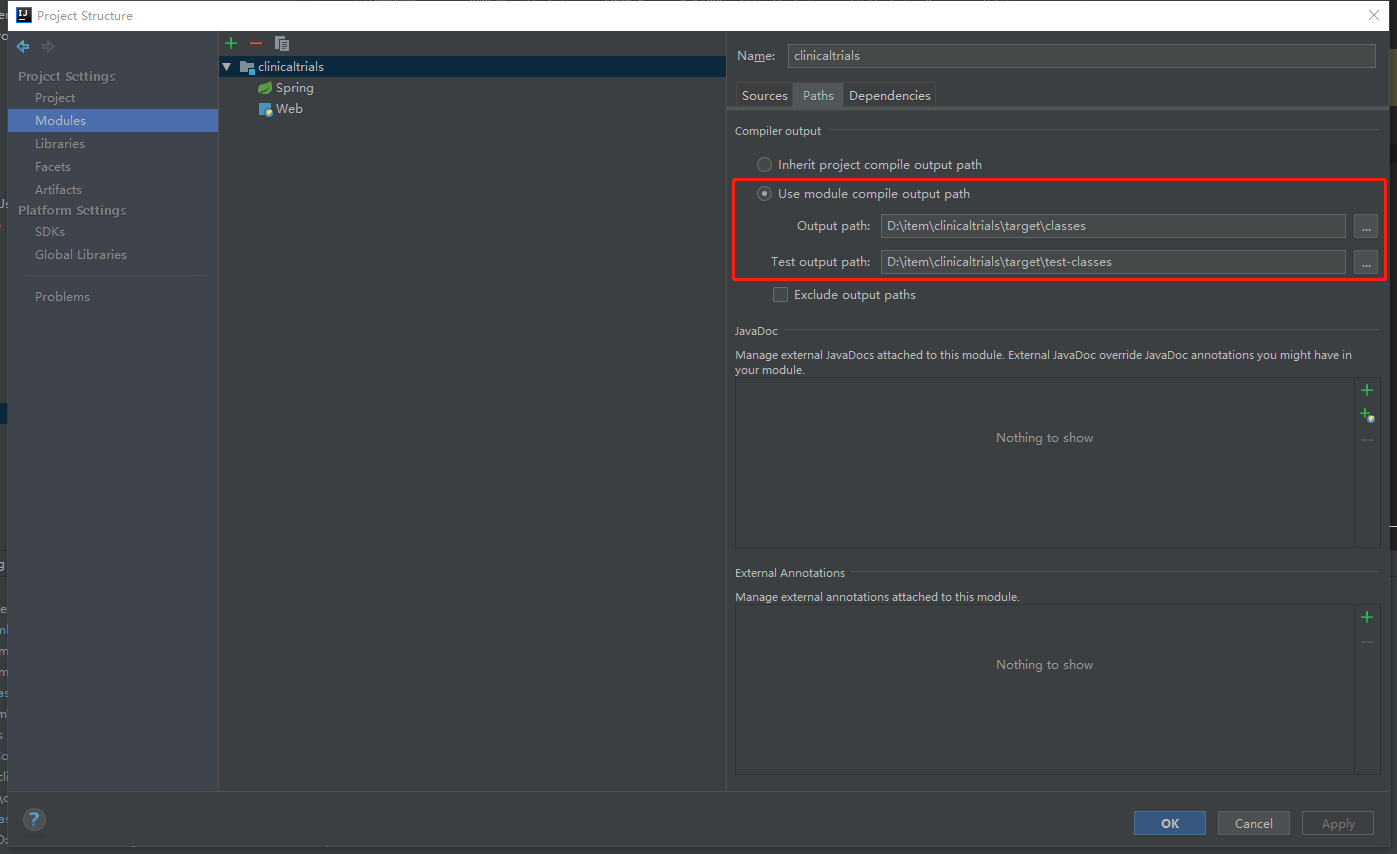
Task: Specify JavaDoc URL icon with globe
Action: click(1367, 415)
